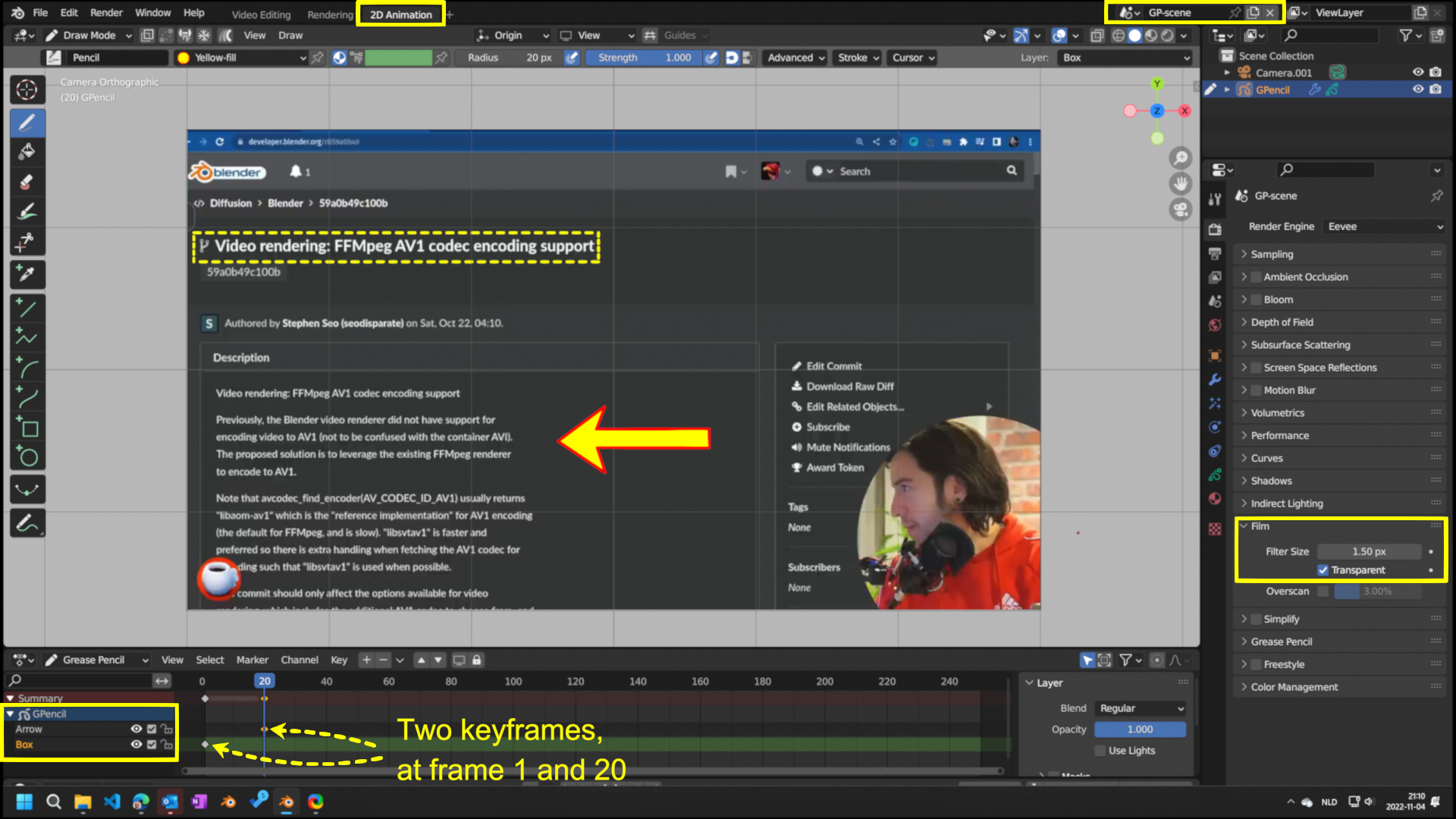Open the File menu
1456x819 pixels.
pyautogui.click(x=40, y=13)
